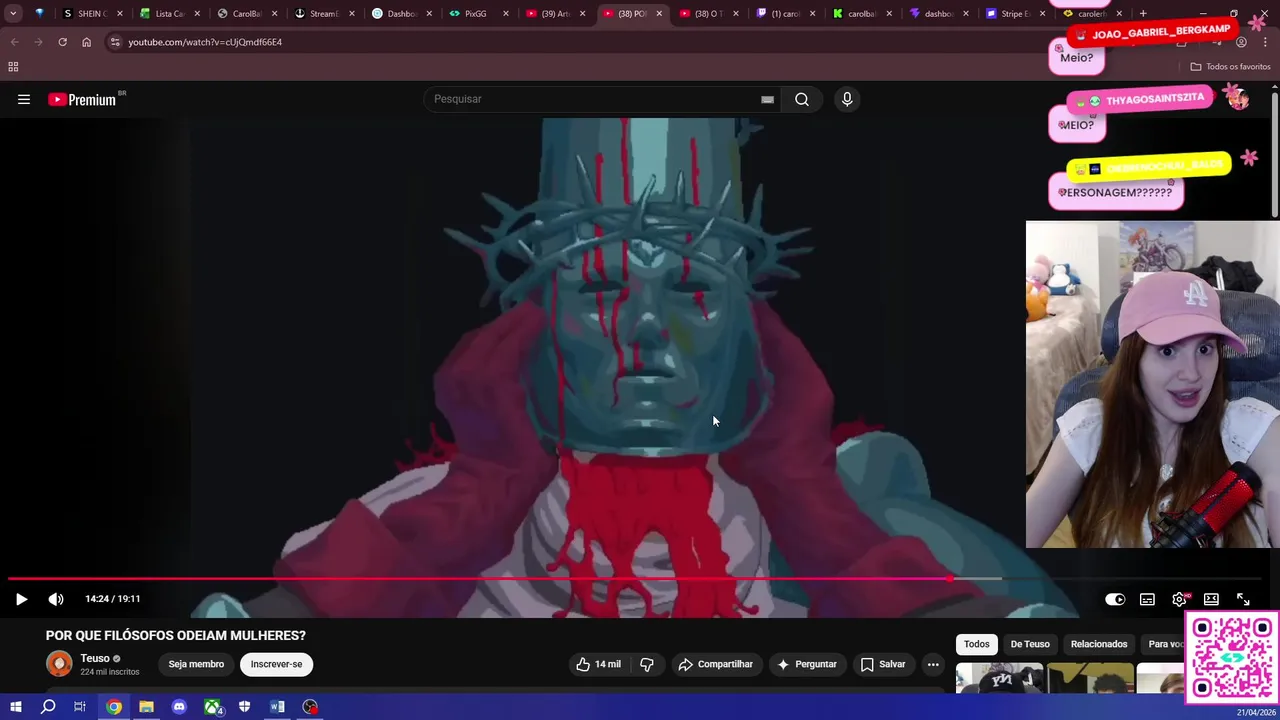Open Xbox app from taskbar
Viewport: 1280px width, 720px height.
212,707
